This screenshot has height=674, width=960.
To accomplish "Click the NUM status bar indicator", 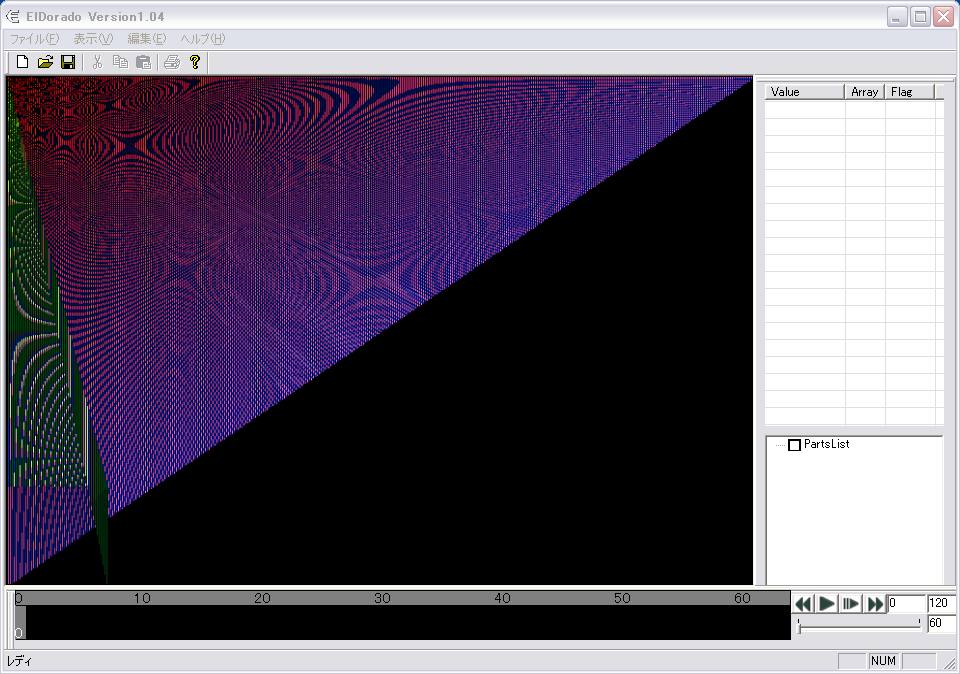I will coord(883,661).
